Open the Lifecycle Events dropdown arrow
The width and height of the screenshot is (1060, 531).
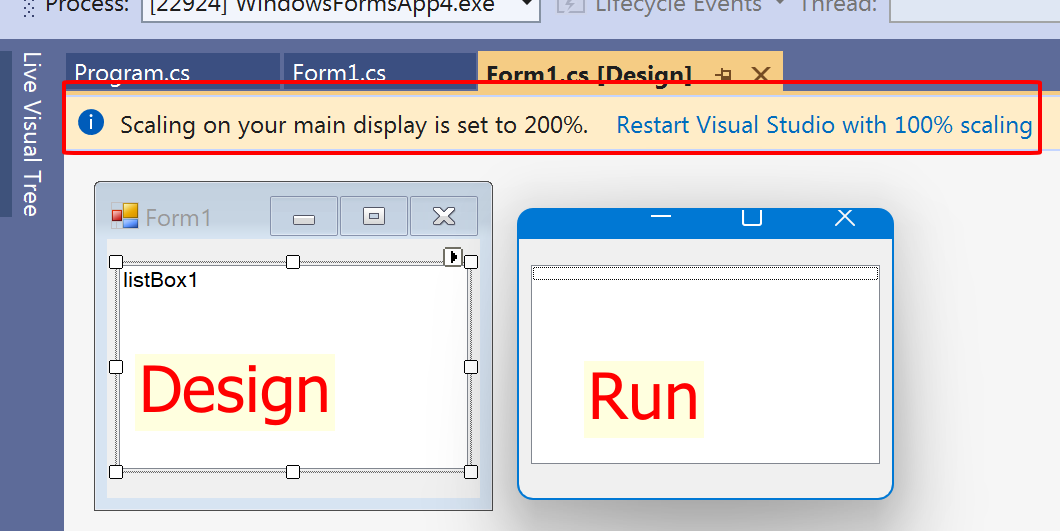[x=780, y=5]
